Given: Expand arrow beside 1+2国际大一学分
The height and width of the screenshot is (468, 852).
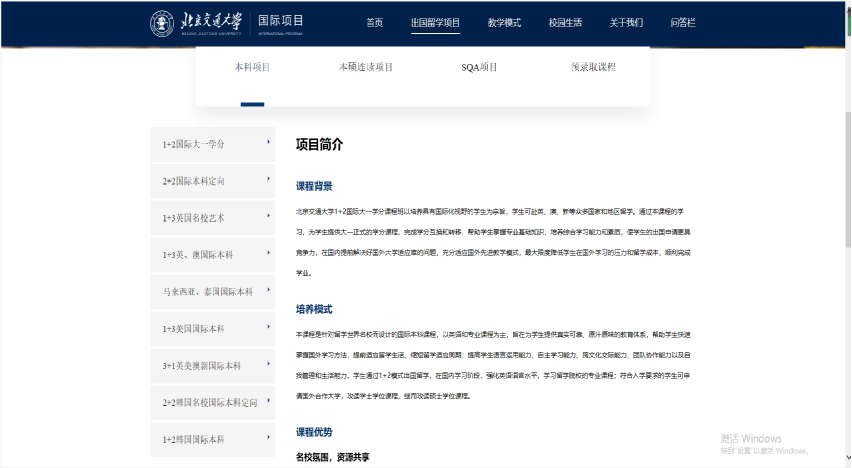Looking at the screenshot, I should pyautogui.click(x=268, y=142).
